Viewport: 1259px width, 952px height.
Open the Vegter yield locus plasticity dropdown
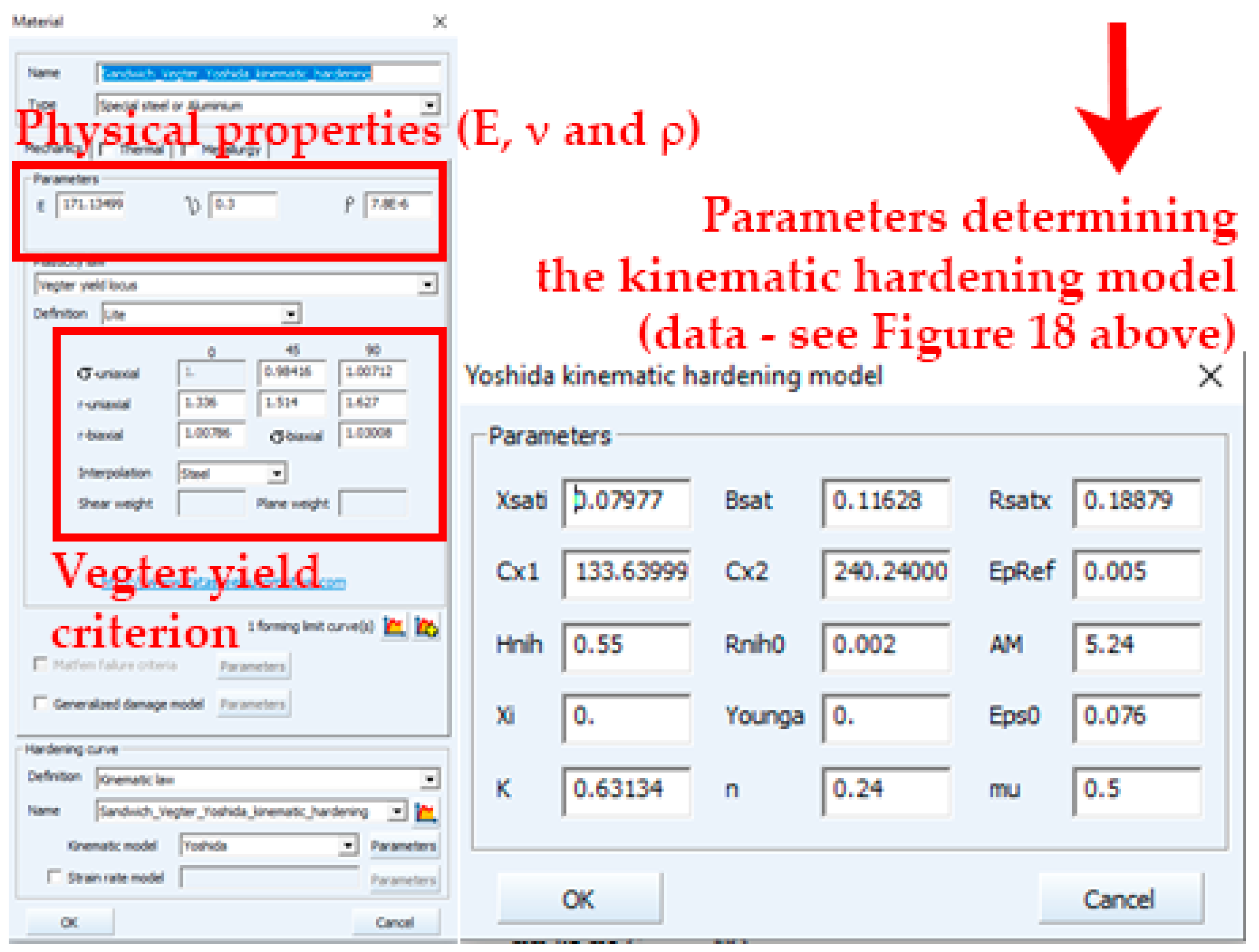click(x=427, y=284)
